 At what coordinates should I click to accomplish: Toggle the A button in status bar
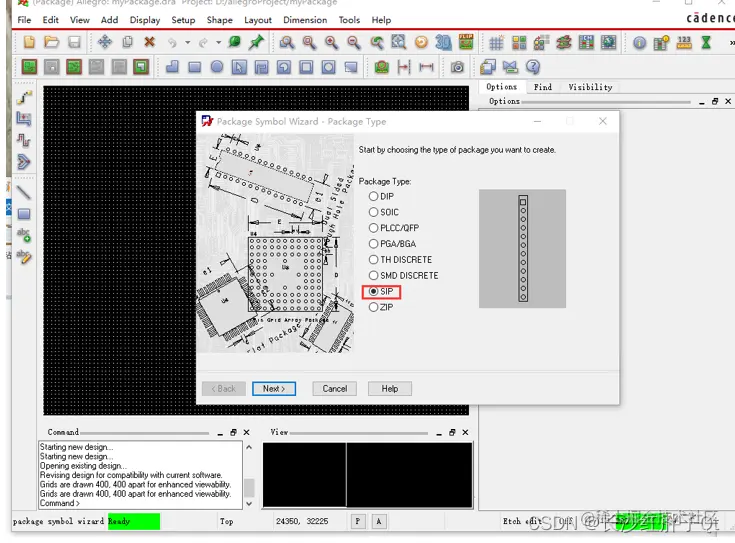coord(379,521)
